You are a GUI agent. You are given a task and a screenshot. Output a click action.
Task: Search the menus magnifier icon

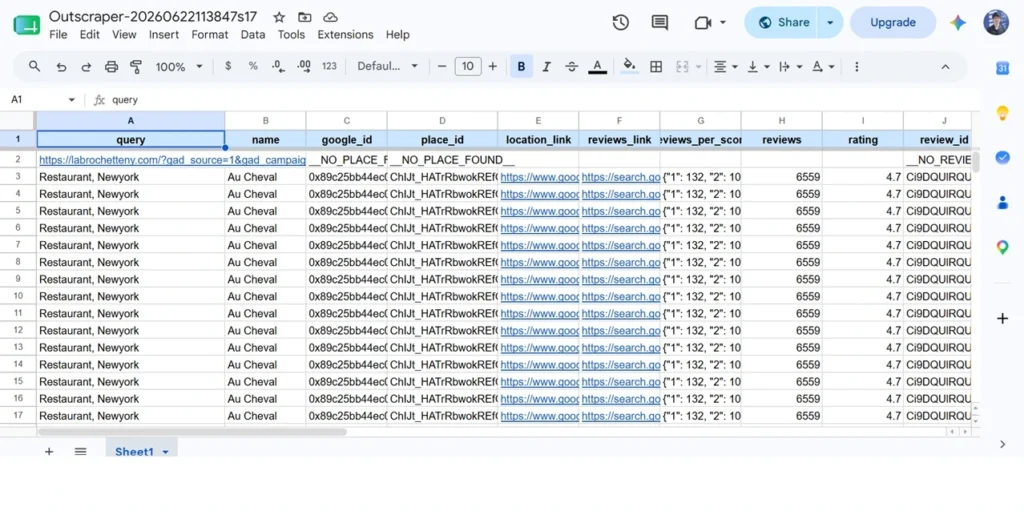tap(35, 66)
